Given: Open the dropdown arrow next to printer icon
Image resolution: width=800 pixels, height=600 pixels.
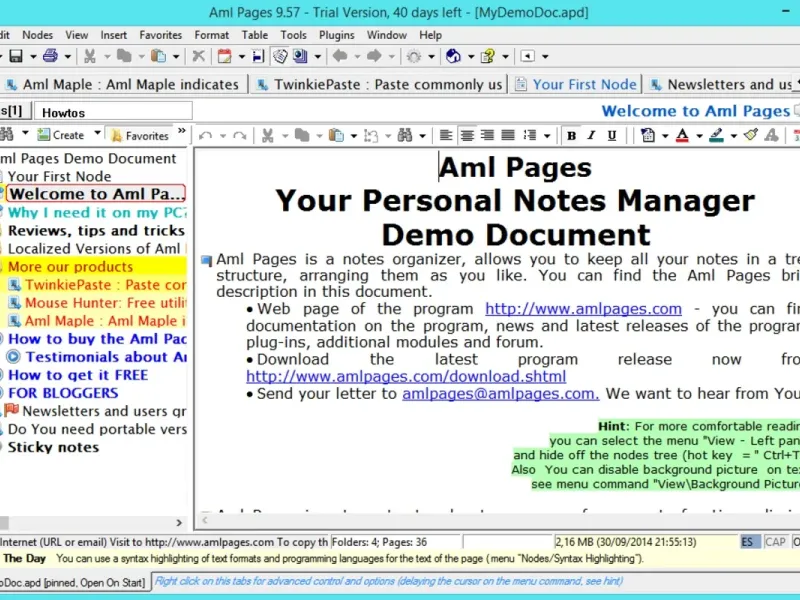Looking at the screenshot, I should pyautogui.click(x=67, y=57).
